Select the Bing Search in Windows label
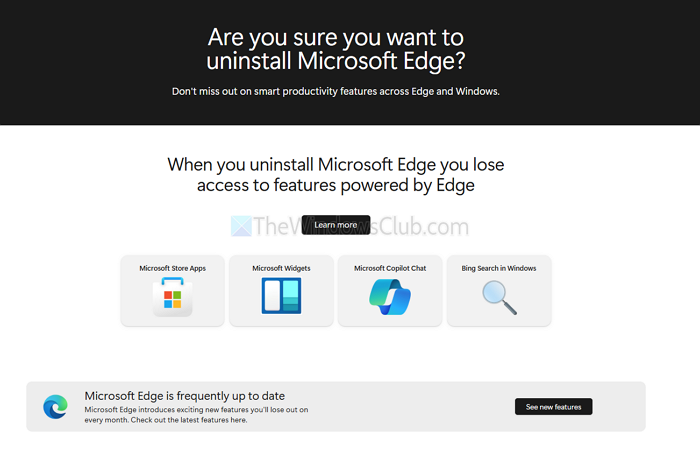This screenshot has height=452, width=700. [498, 268]
